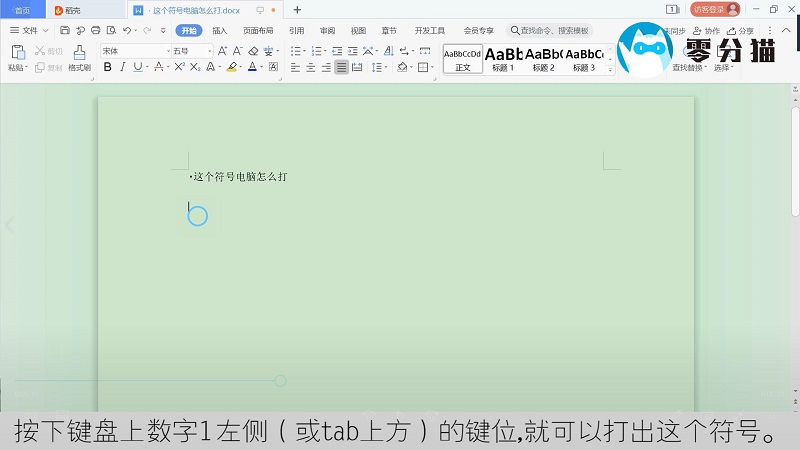The image size is (800, 450).
Task: Click the 访客登录 guest login button
Action: [715, 9]
